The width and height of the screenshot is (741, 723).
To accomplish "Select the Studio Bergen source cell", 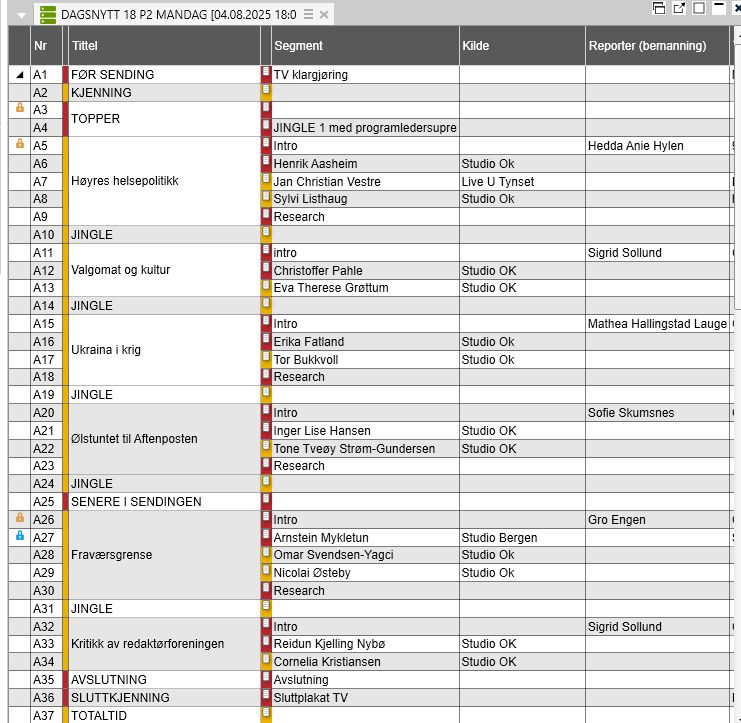I will (x=523, y=538).
